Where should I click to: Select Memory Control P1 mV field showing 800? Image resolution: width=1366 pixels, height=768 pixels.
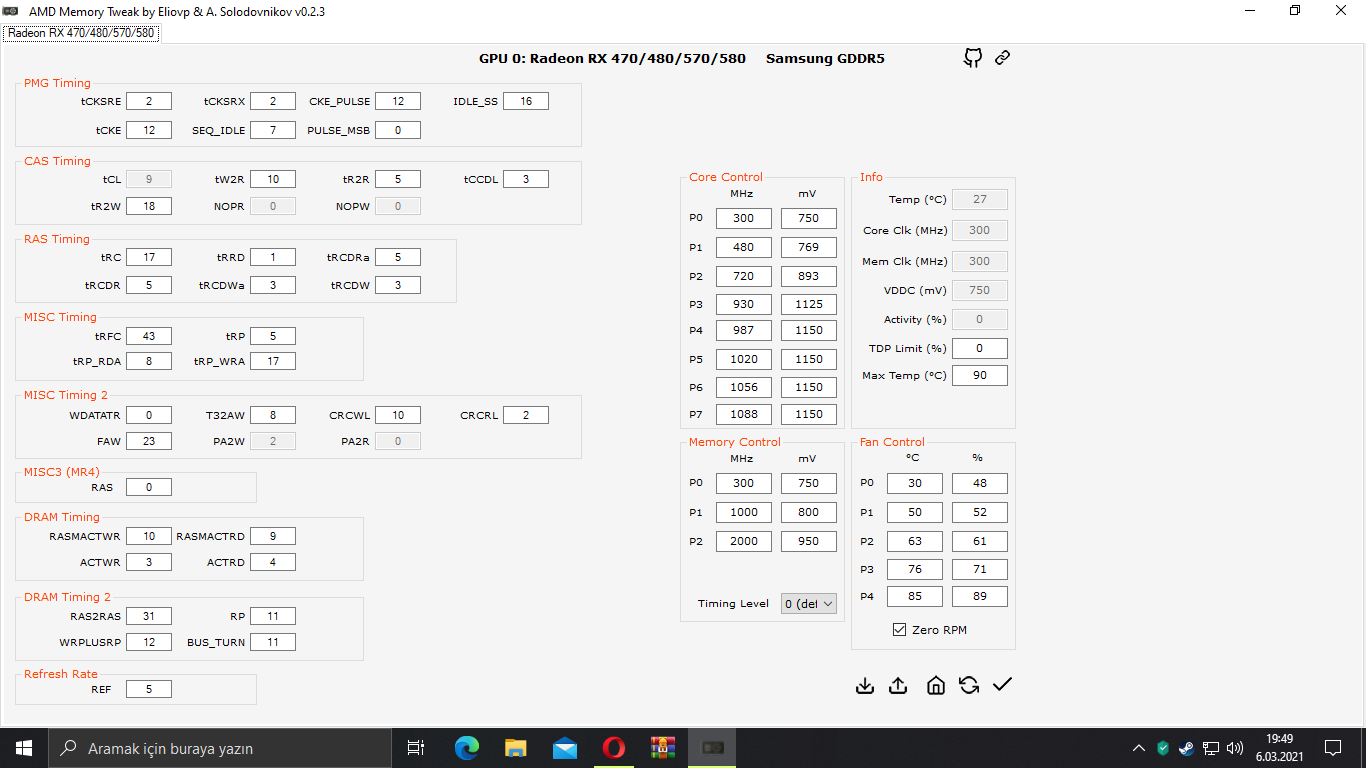click(809, 512)
